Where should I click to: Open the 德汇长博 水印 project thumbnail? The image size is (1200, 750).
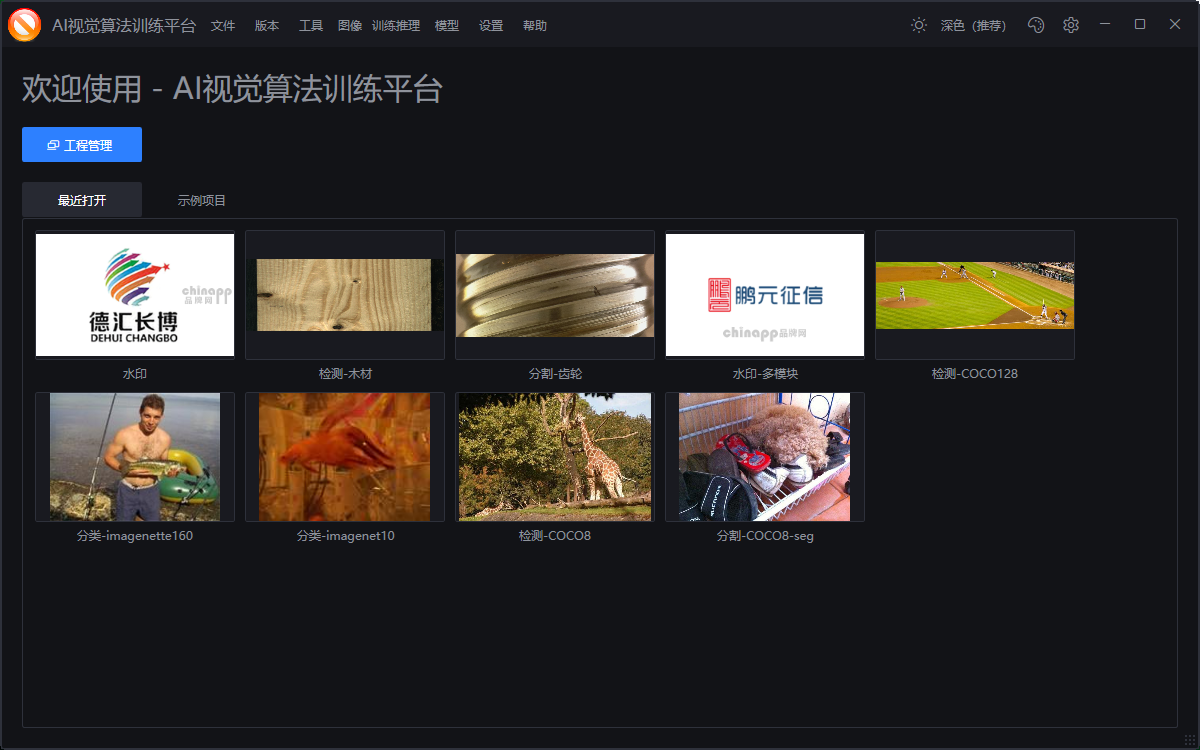[135, 295]
